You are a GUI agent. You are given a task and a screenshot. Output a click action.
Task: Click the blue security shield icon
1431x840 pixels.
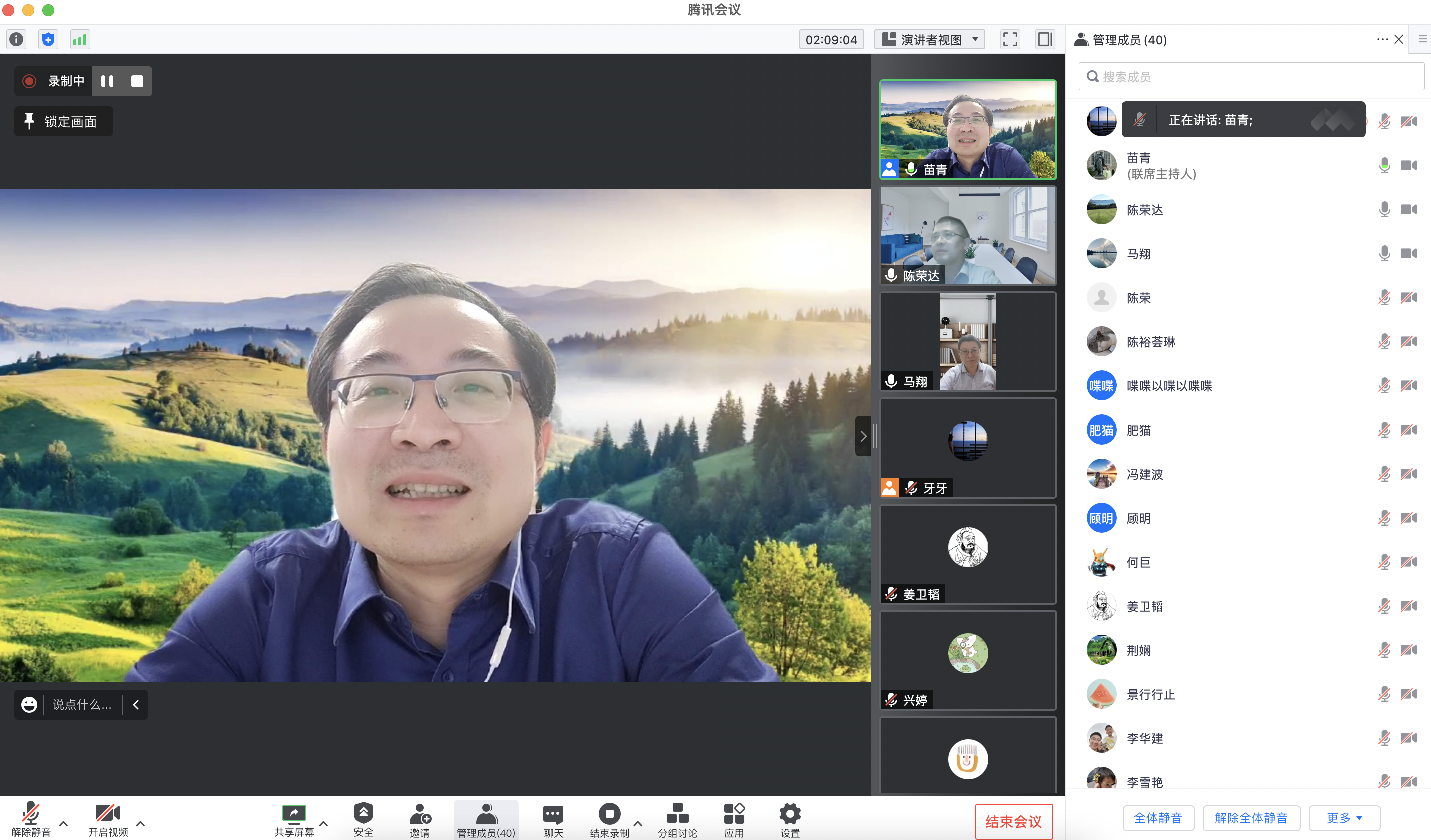pos(48,39)
